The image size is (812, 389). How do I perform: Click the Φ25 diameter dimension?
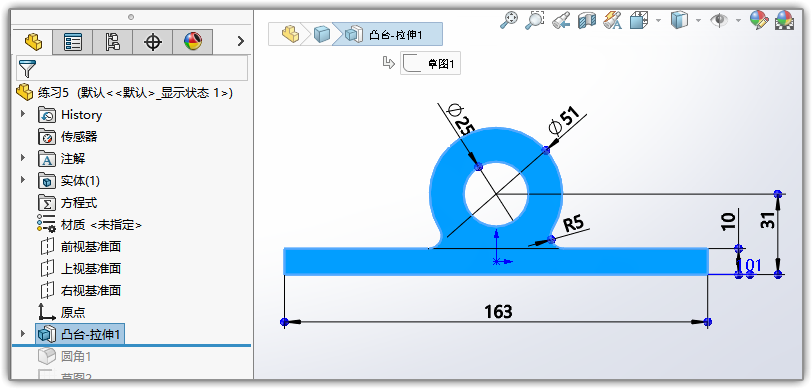click(x=459, y=120)
